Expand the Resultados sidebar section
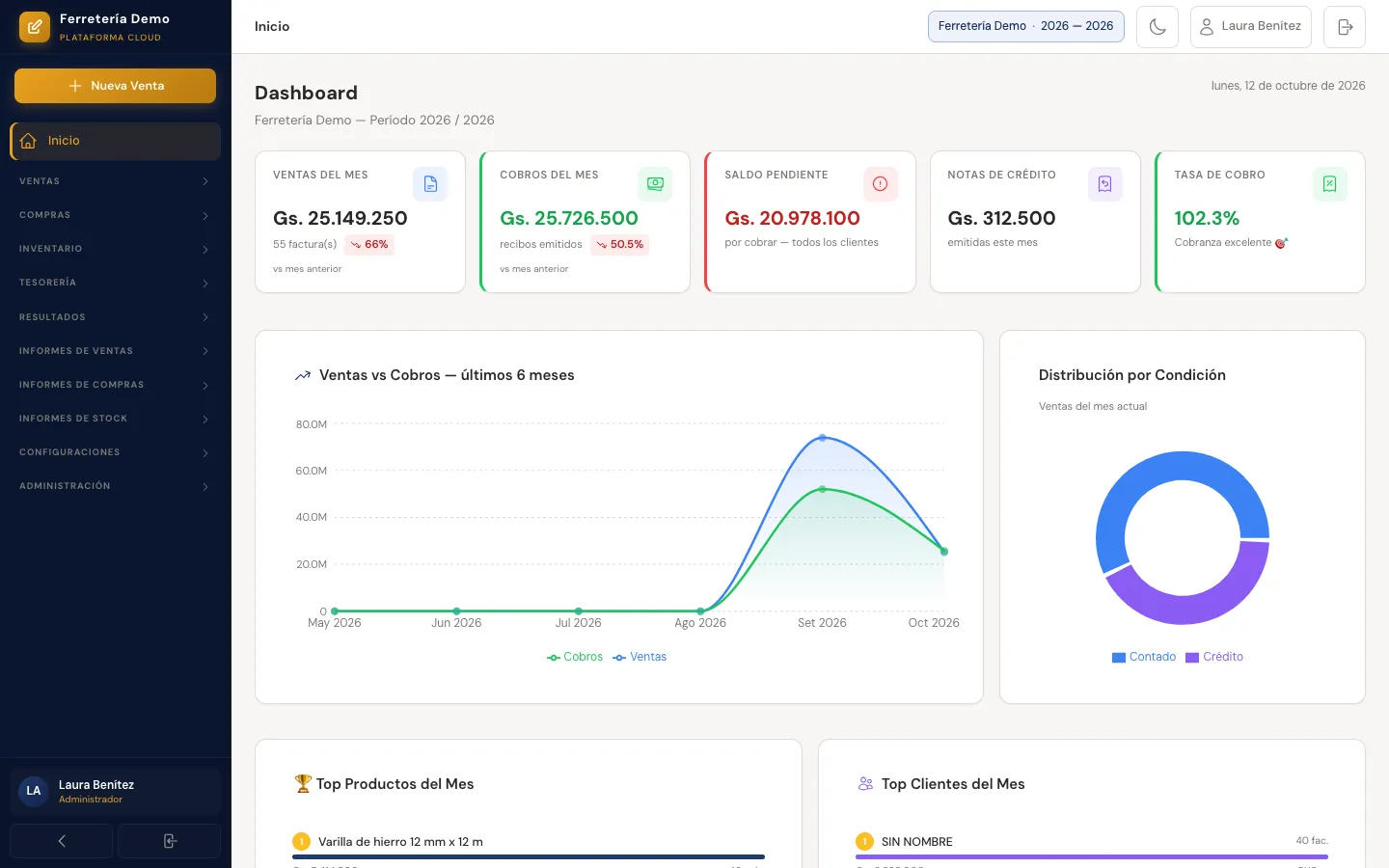Screen dimensions: 1389x868 115,317
